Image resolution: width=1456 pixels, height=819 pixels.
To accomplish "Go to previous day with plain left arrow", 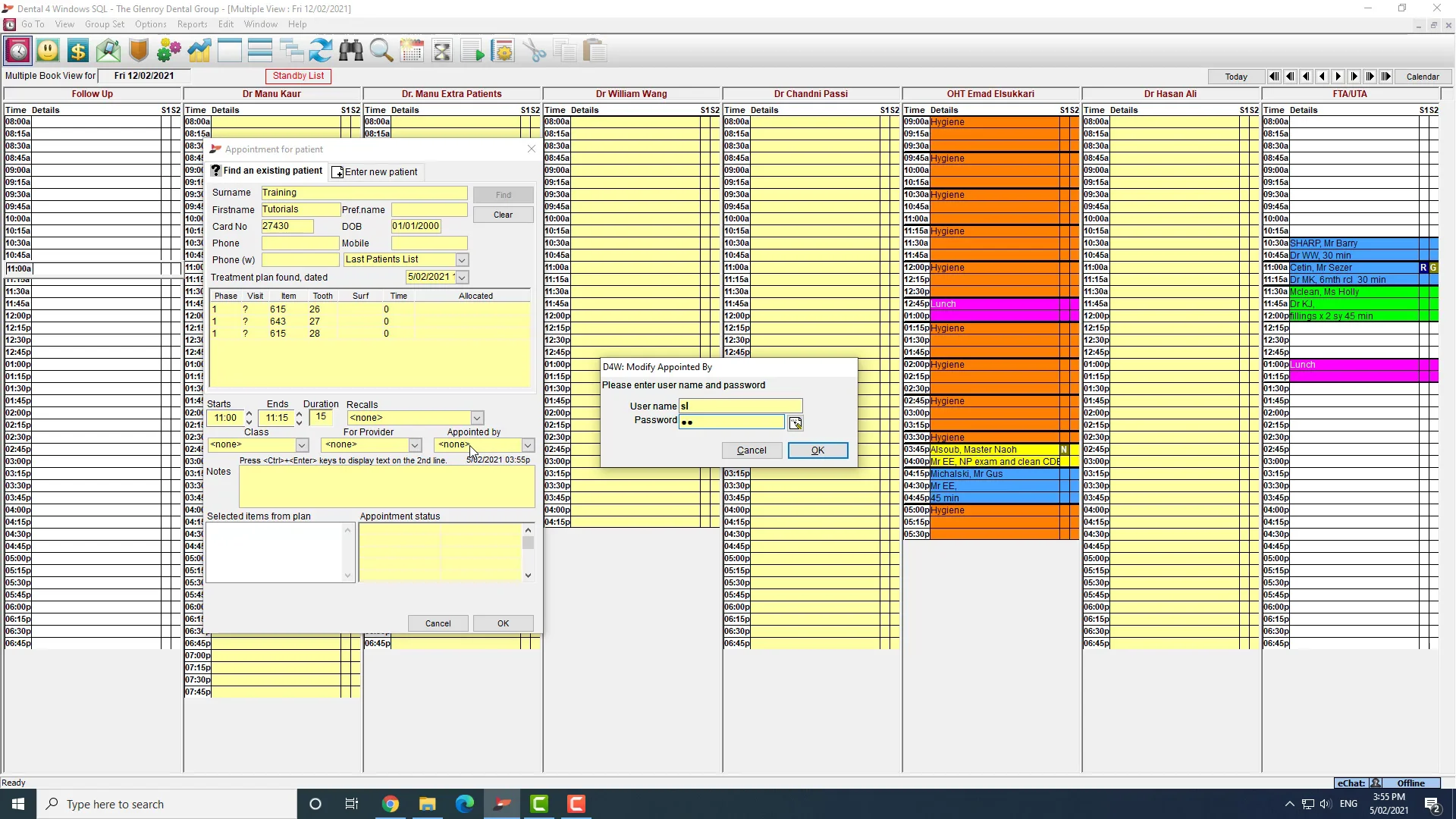I will 1323,77.
